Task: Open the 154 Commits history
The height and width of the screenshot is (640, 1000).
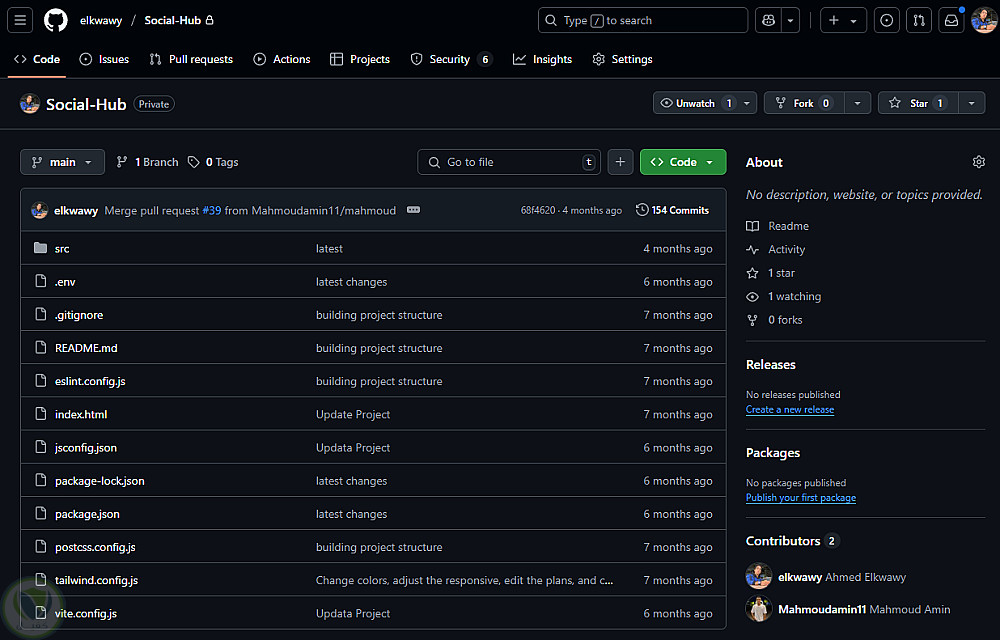Action: coord(672,210)
